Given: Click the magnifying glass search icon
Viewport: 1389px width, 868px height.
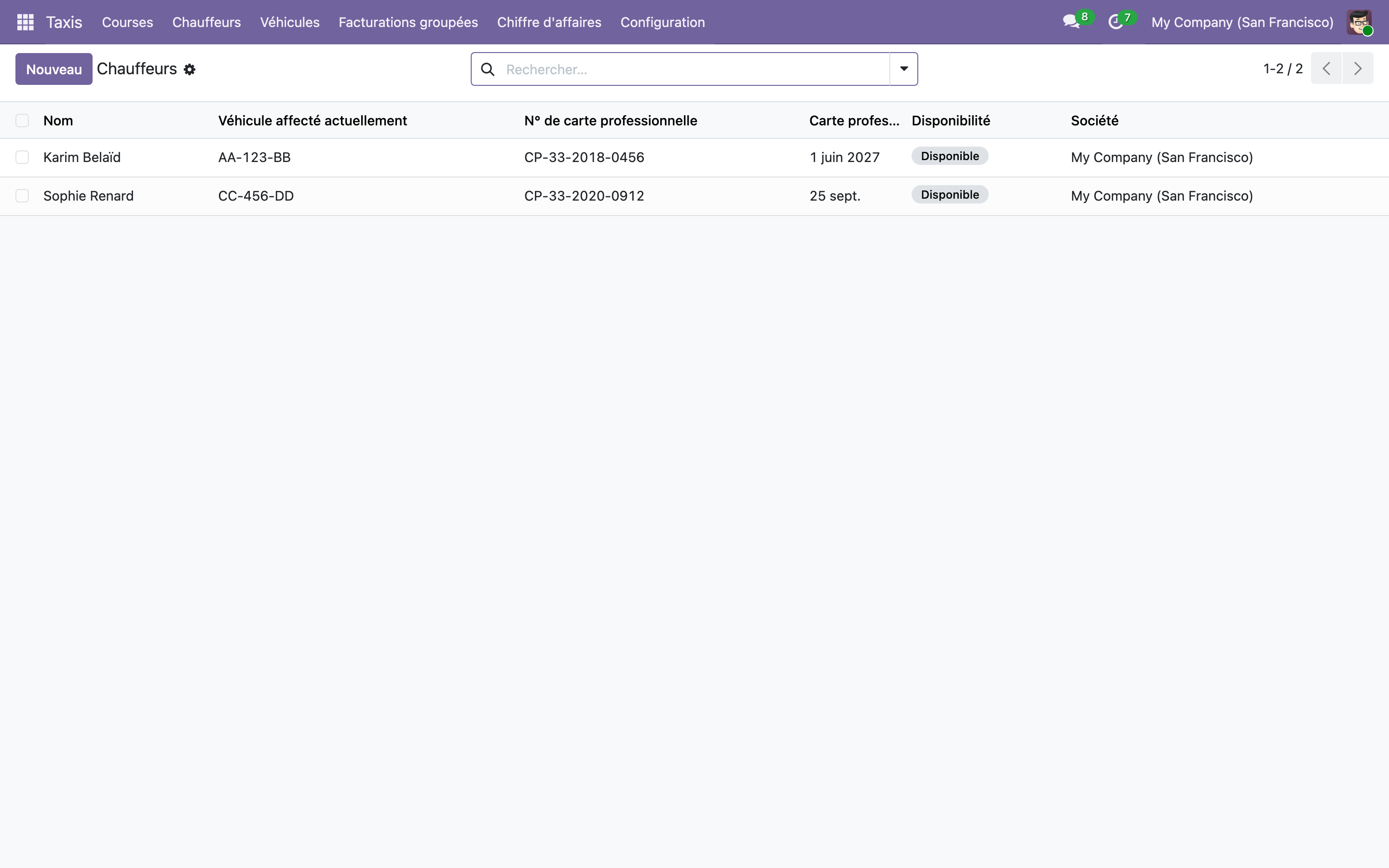Looking at the screenshot, I should [488, 69].
